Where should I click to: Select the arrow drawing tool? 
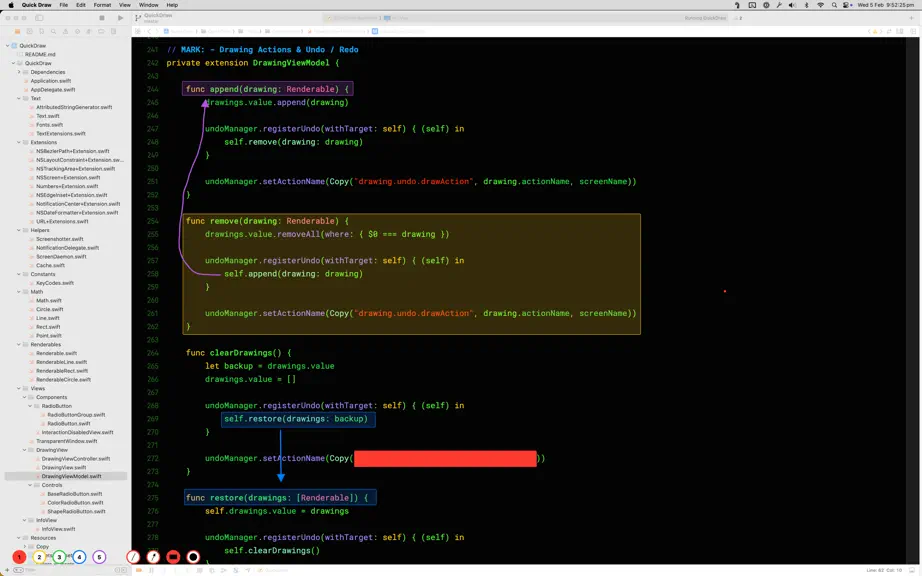tap(153, 557)
